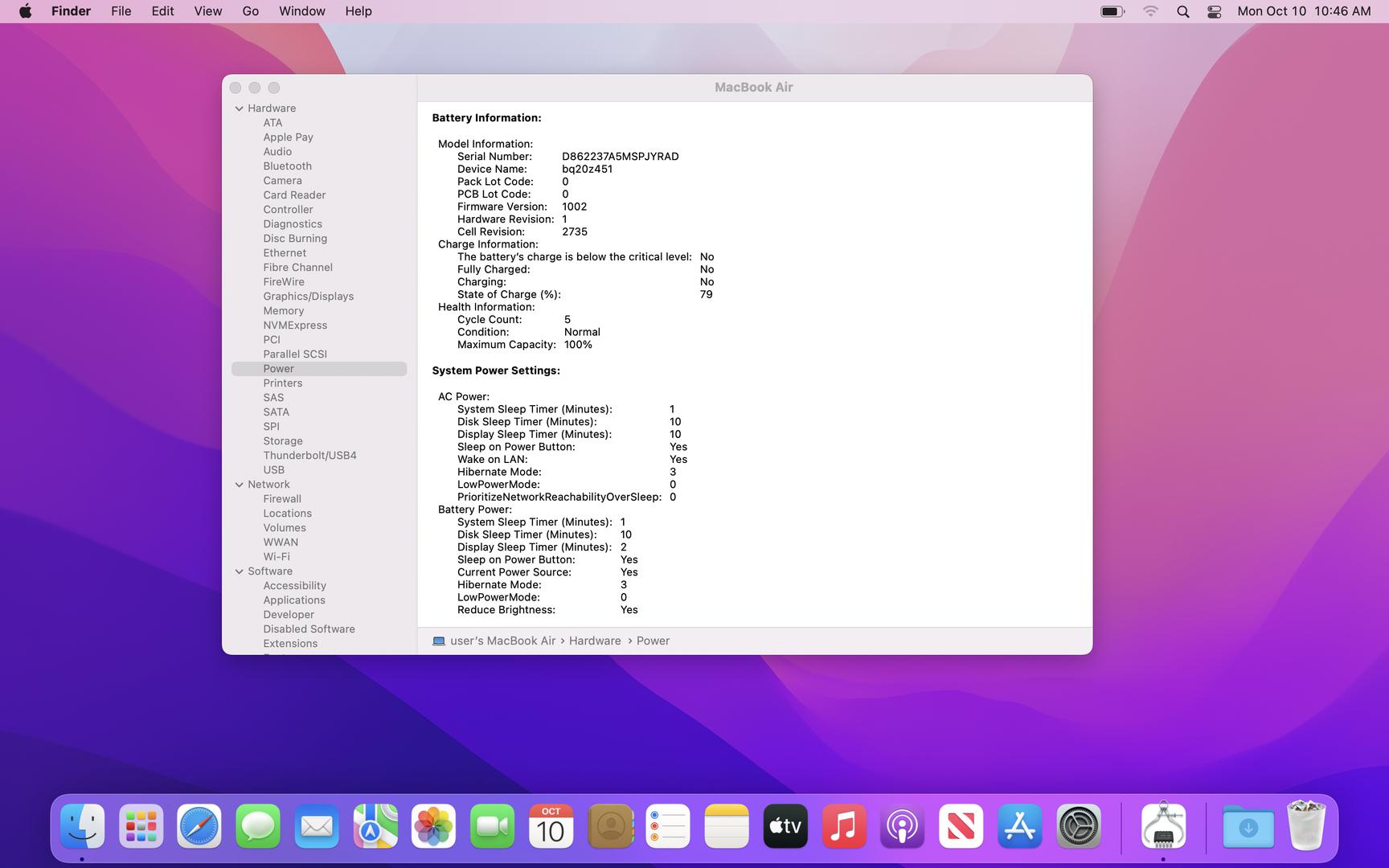Click the Finder application menu
Screen dimensions: 1389x868
(x=71, y=11)
